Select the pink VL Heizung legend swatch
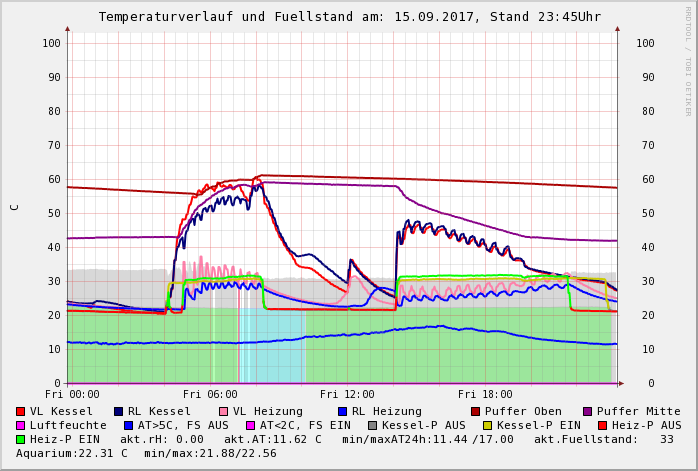698x471 pixels. point(223,411)
